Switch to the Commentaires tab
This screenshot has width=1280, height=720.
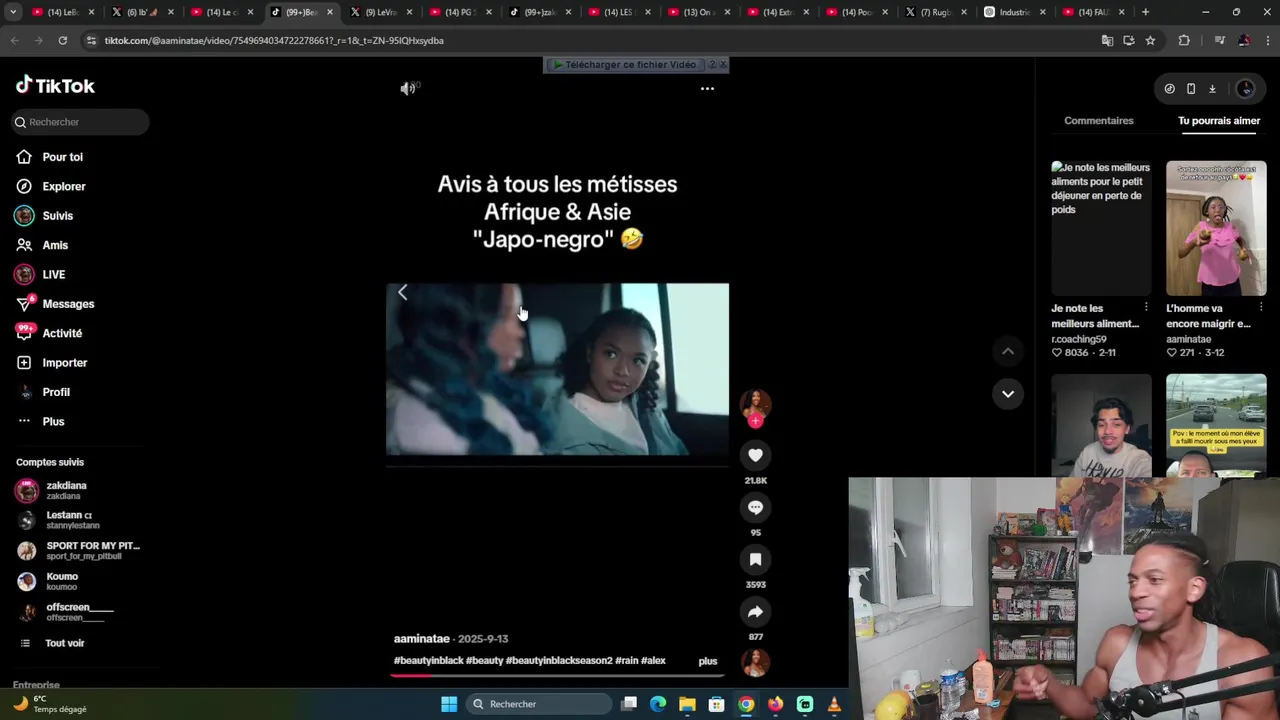pos(1098,121)
